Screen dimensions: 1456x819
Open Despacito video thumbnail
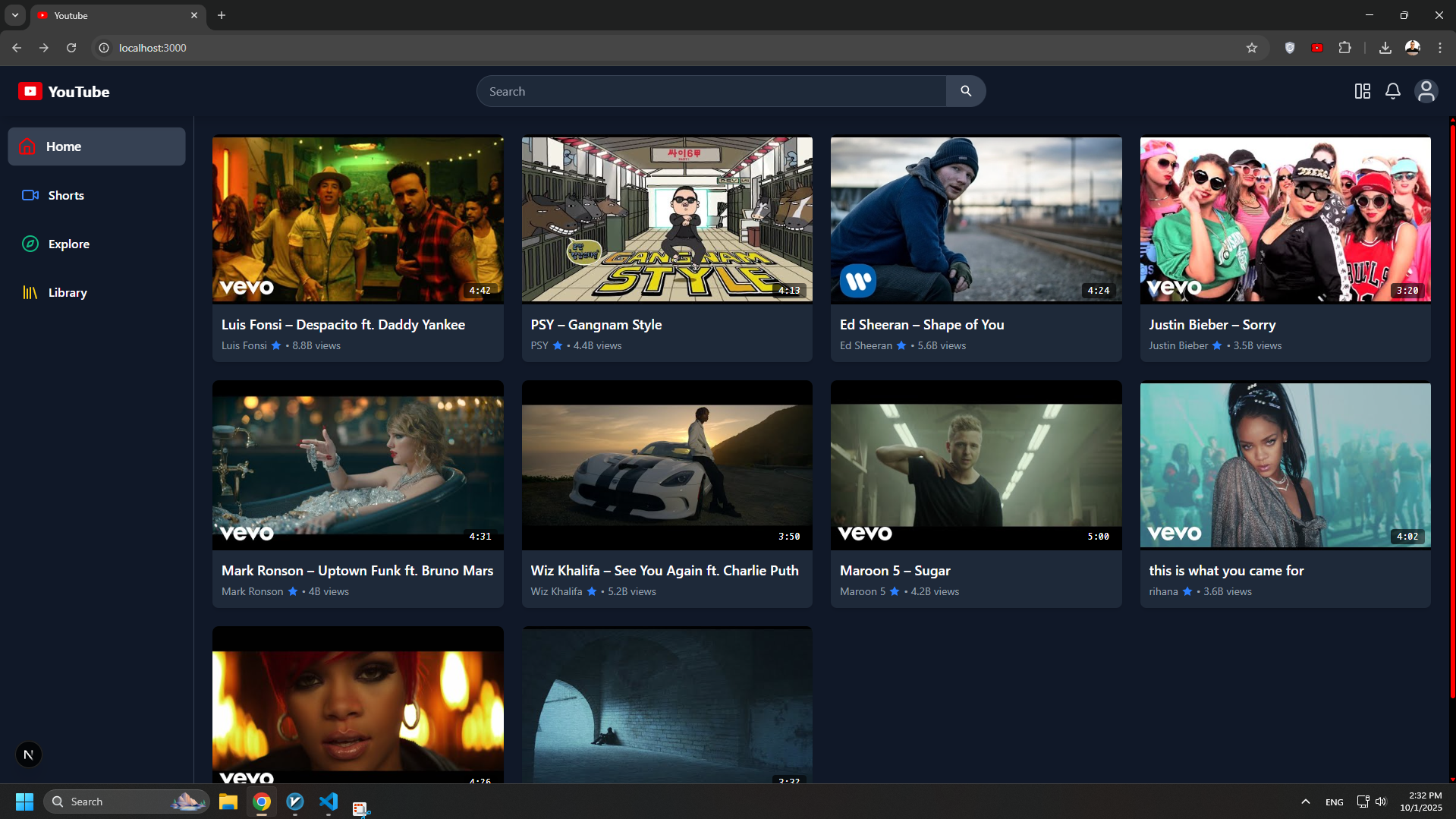357,219
